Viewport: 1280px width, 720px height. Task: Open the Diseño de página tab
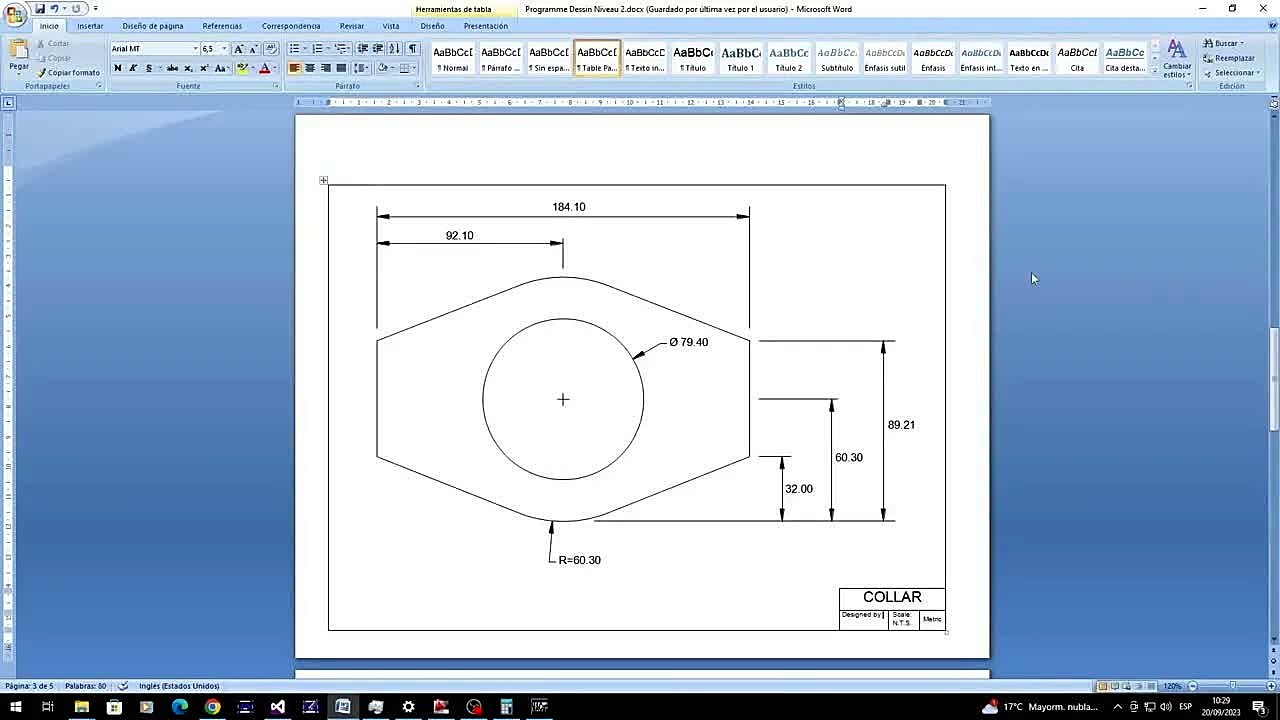point(153,26)
